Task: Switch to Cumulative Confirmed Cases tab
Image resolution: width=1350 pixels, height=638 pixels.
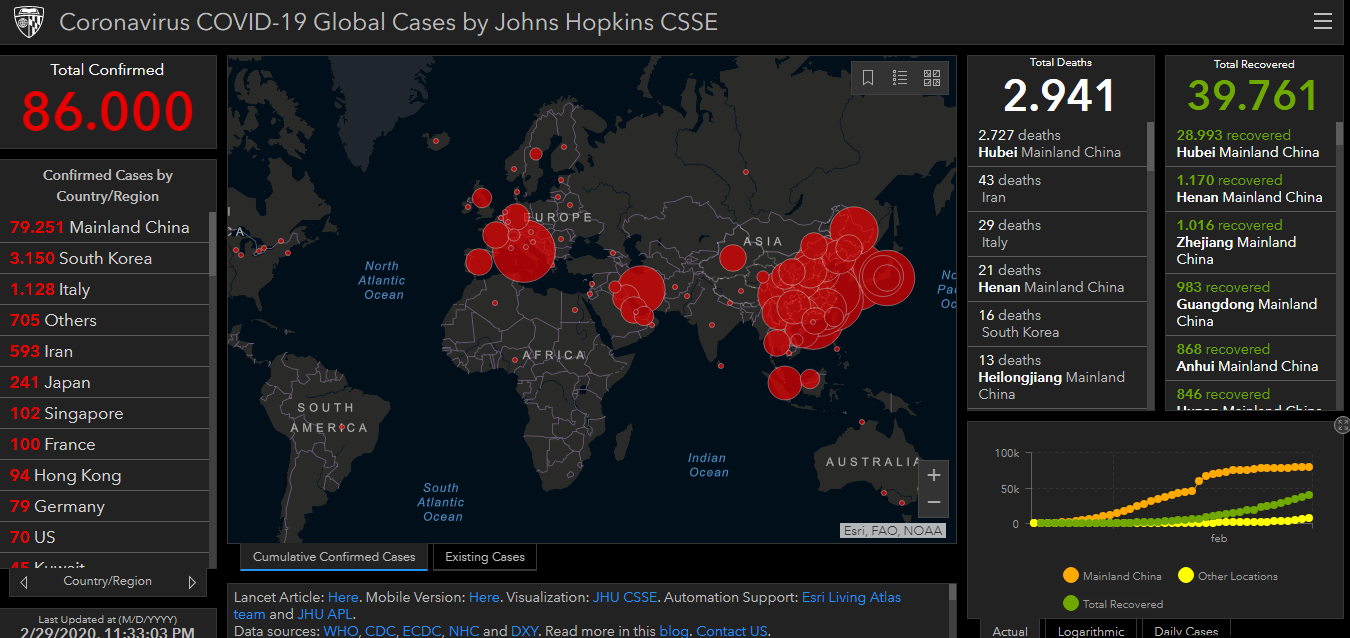Action: (x=334, y=557)
